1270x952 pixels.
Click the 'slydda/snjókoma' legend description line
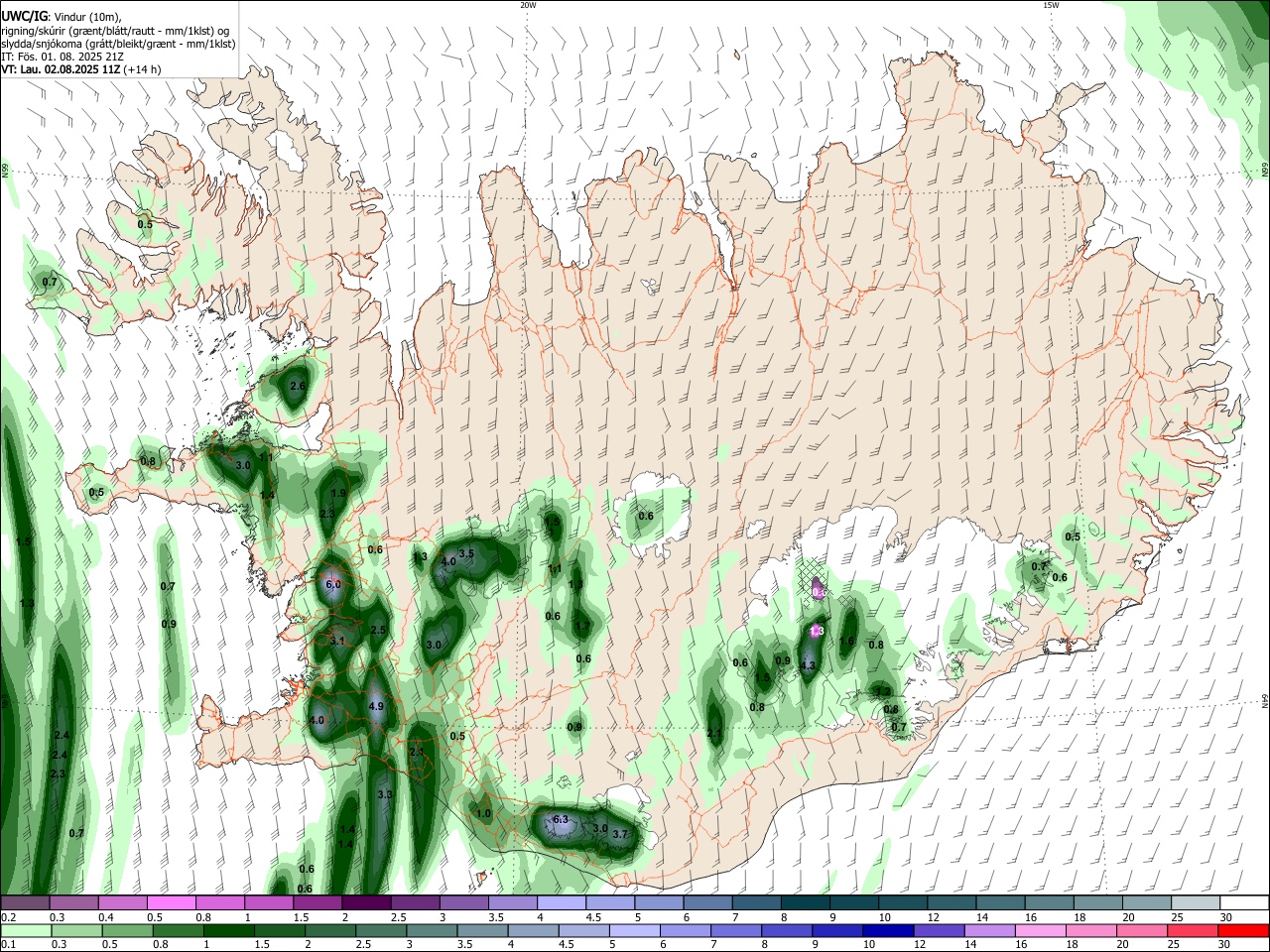tap(118, 44)
